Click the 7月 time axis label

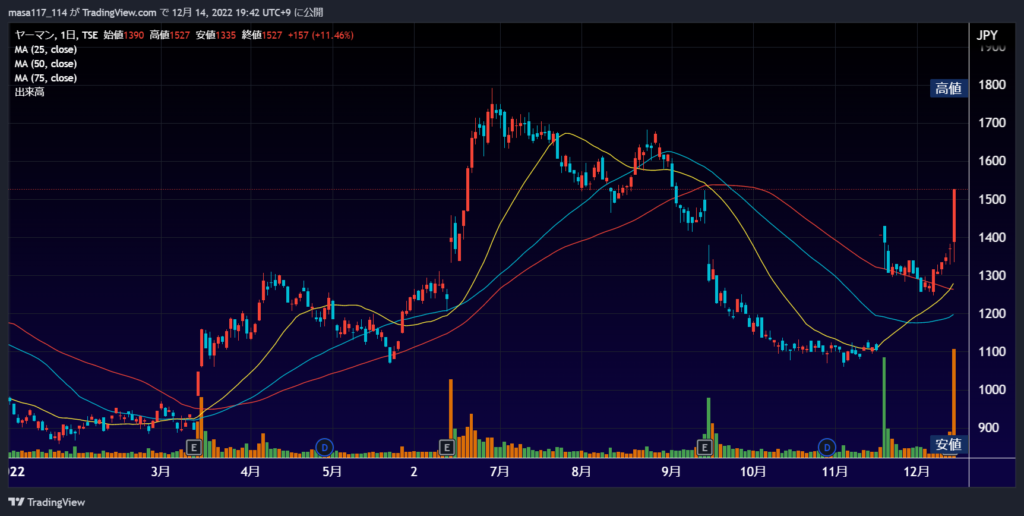pos(500,472)
